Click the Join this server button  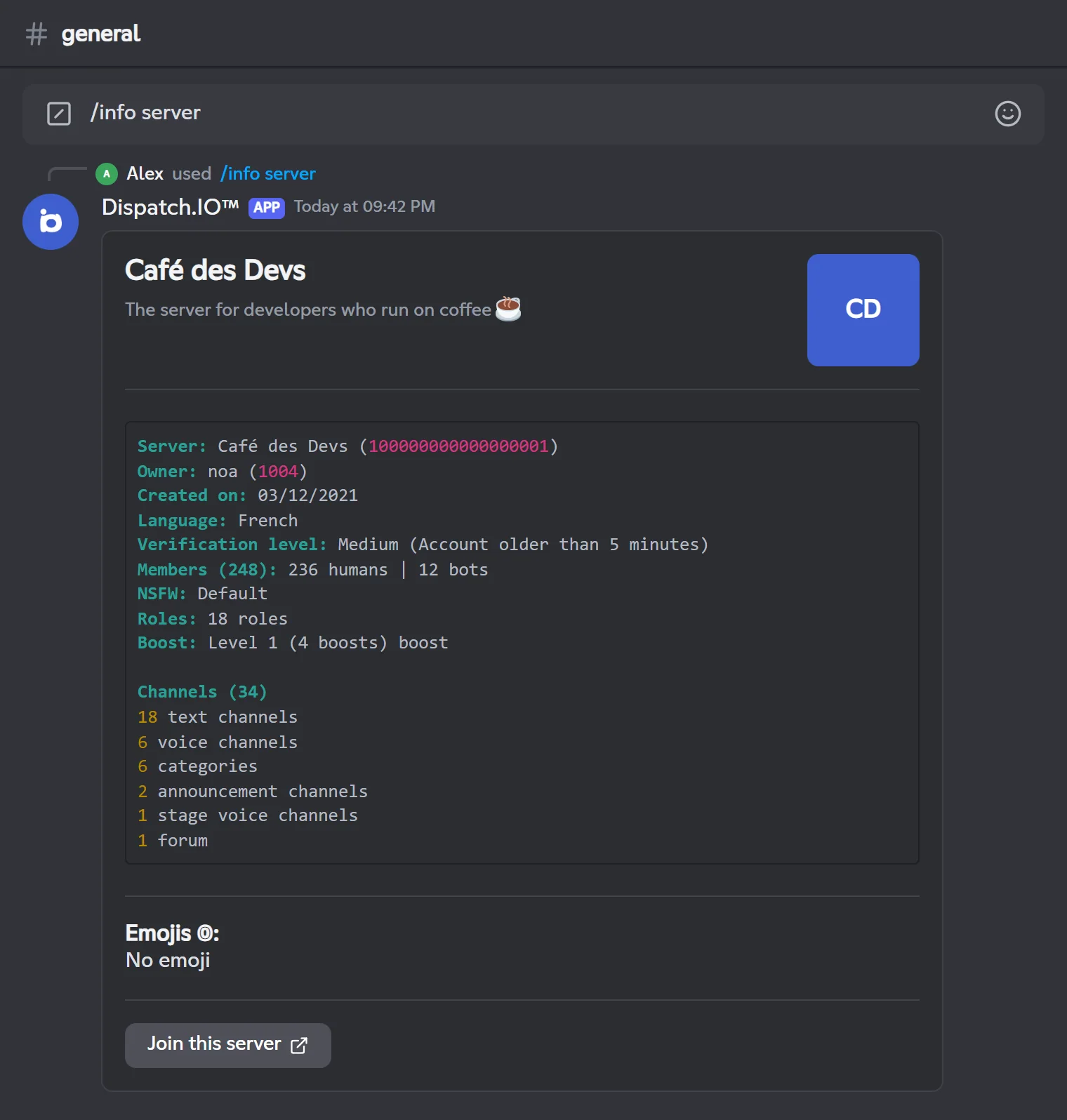click(228, 1046)
